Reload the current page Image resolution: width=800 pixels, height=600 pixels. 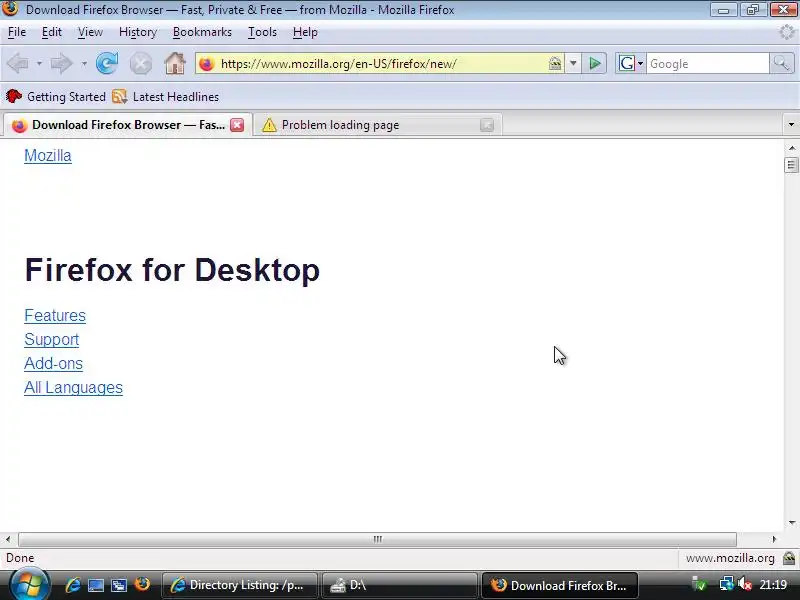(107, 64)
